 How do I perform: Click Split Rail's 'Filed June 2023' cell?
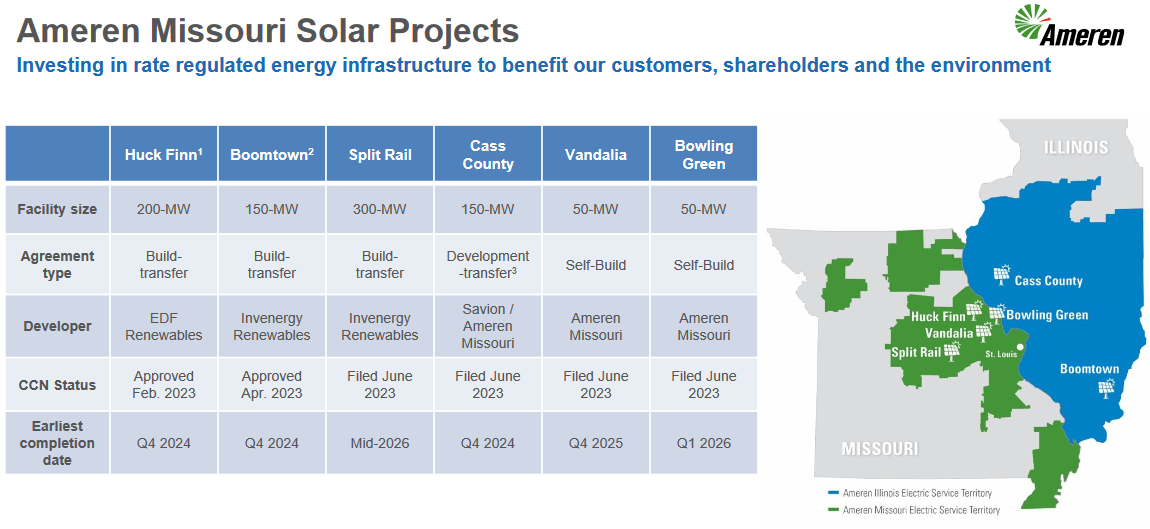pyautogui.click(x=380, y=384)
